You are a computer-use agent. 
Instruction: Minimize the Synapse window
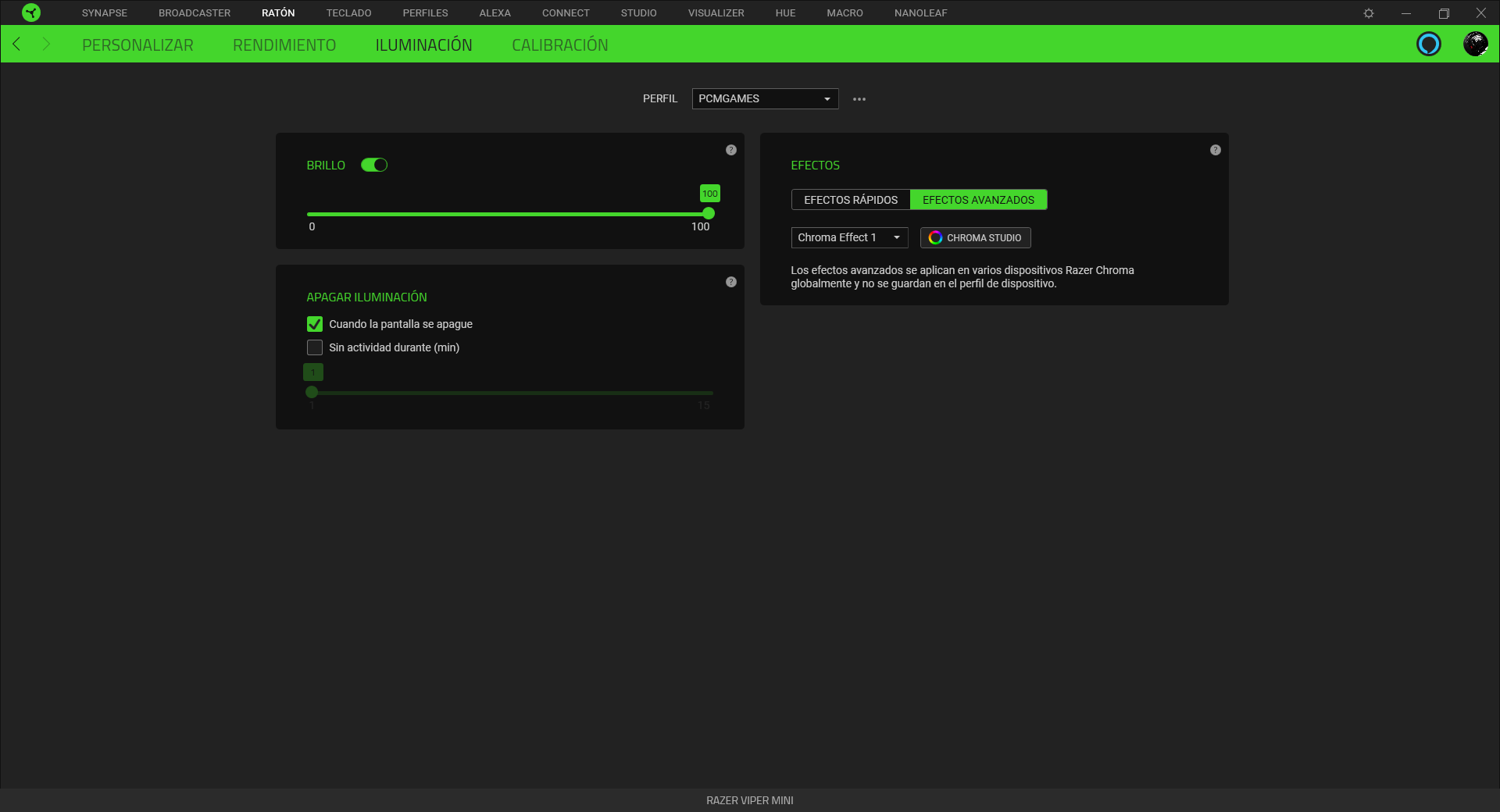tap(1406, 13)
